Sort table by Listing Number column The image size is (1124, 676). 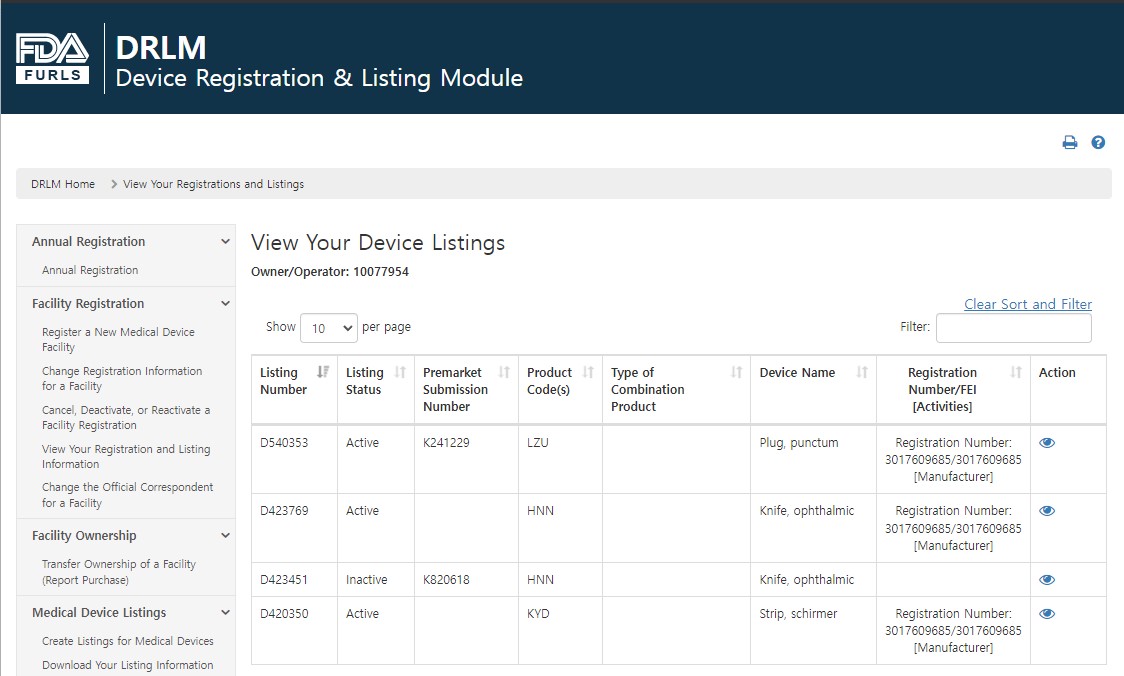pos(322,372)
